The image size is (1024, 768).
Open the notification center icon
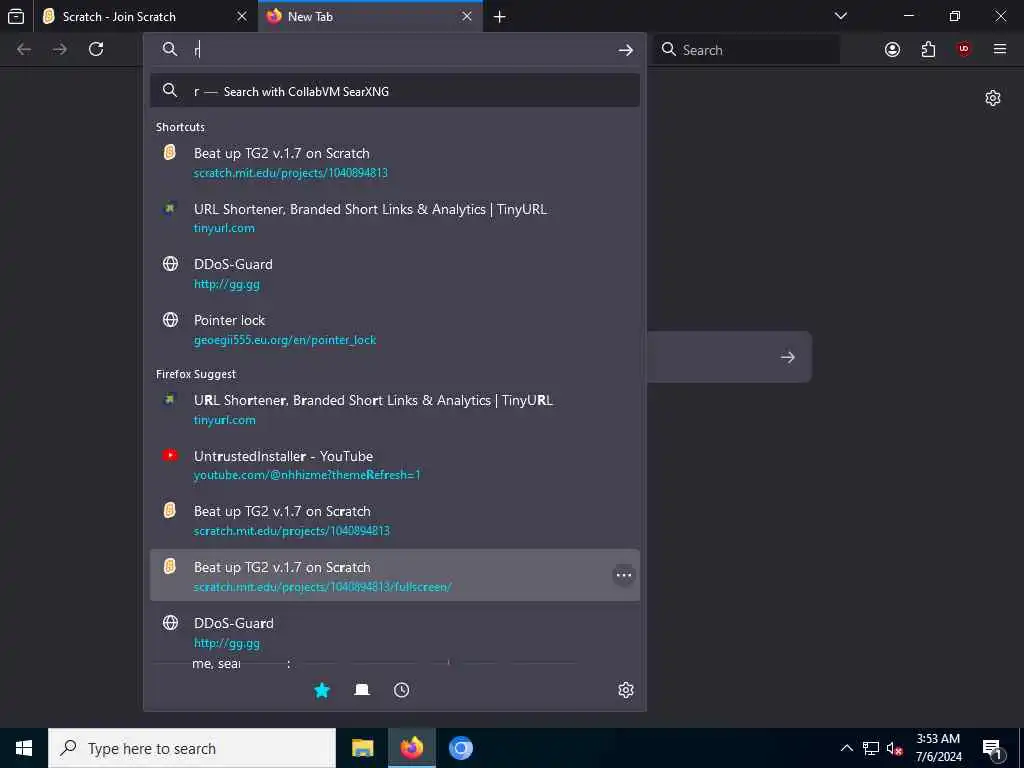(x=993, y=749)
